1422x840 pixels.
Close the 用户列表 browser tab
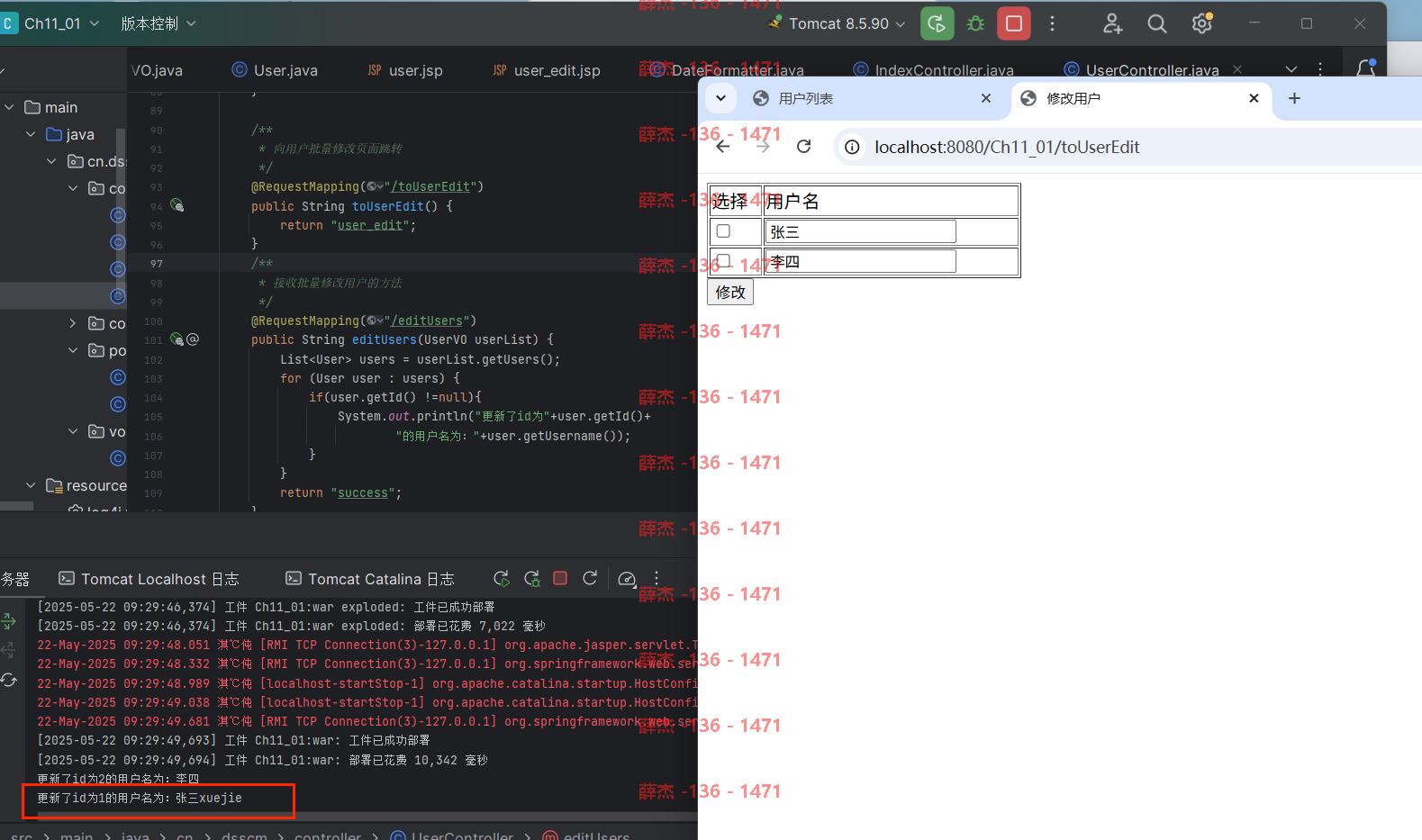(x=986, y=98)
